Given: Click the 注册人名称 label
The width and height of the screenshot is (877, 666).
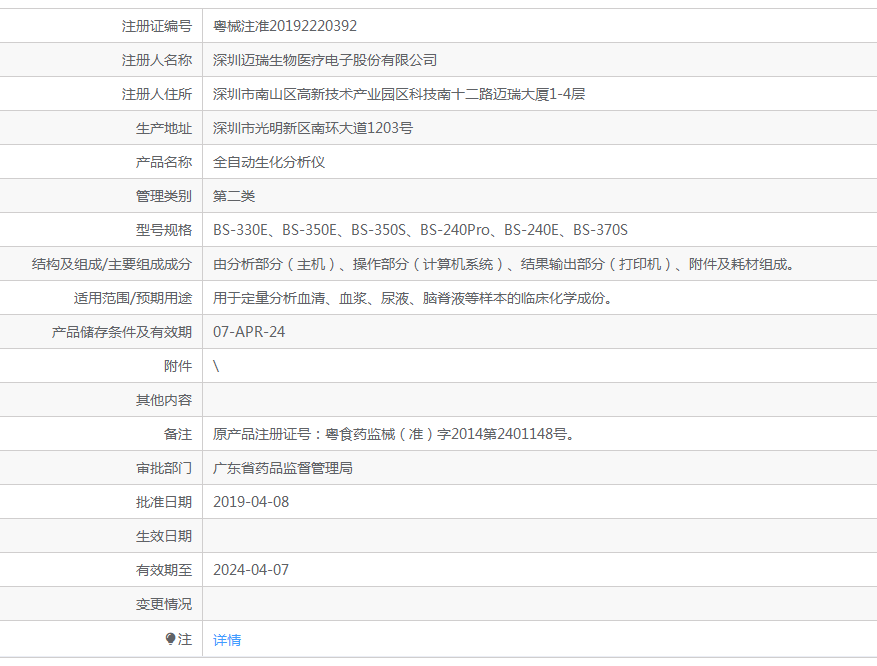Looking at the screenshot, I should point(157,60).
